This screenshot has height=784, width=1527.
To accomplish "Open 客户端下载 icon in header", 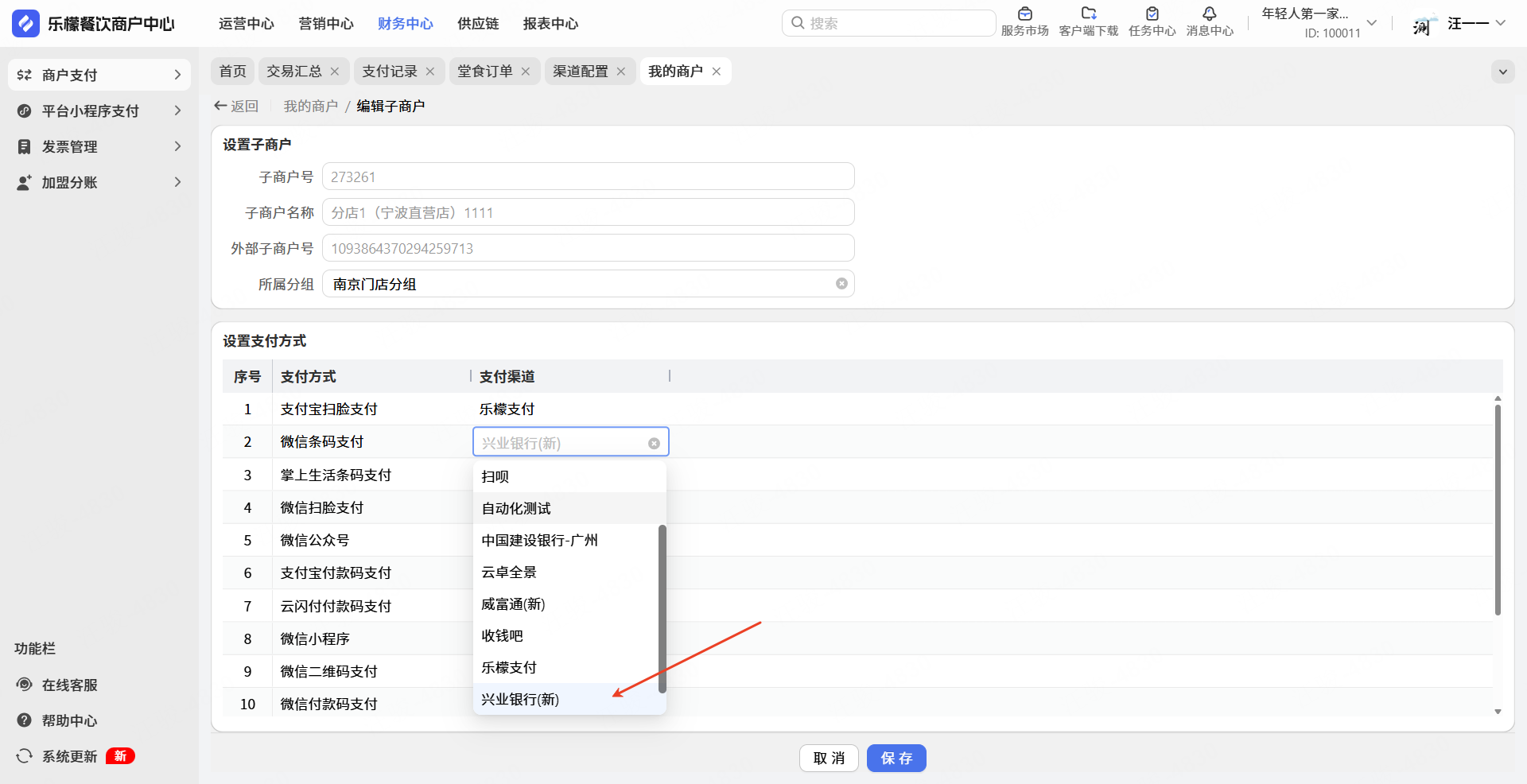I will pos(1089,14).
